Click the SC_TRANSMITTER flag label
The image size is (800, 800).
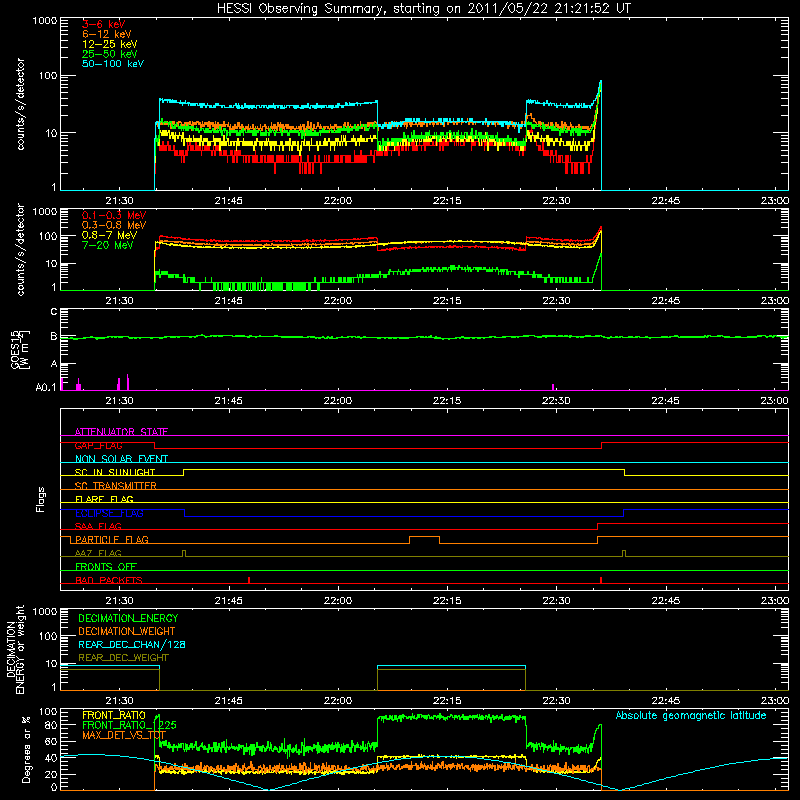[x=116, y=486]
